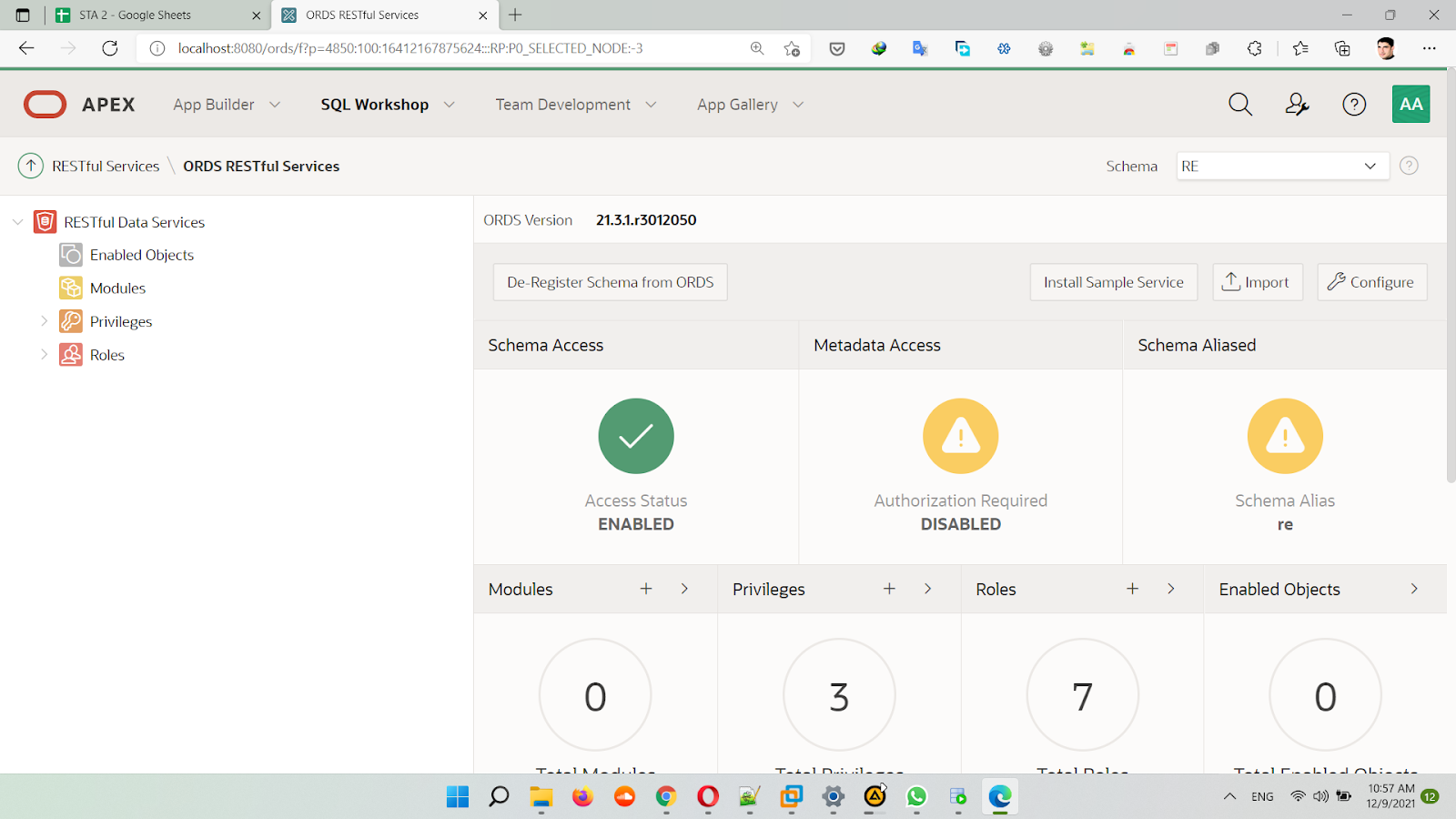Go to RESTful Services breadcrumb link
Screen dimensions: 1456x819
[106, 166]
